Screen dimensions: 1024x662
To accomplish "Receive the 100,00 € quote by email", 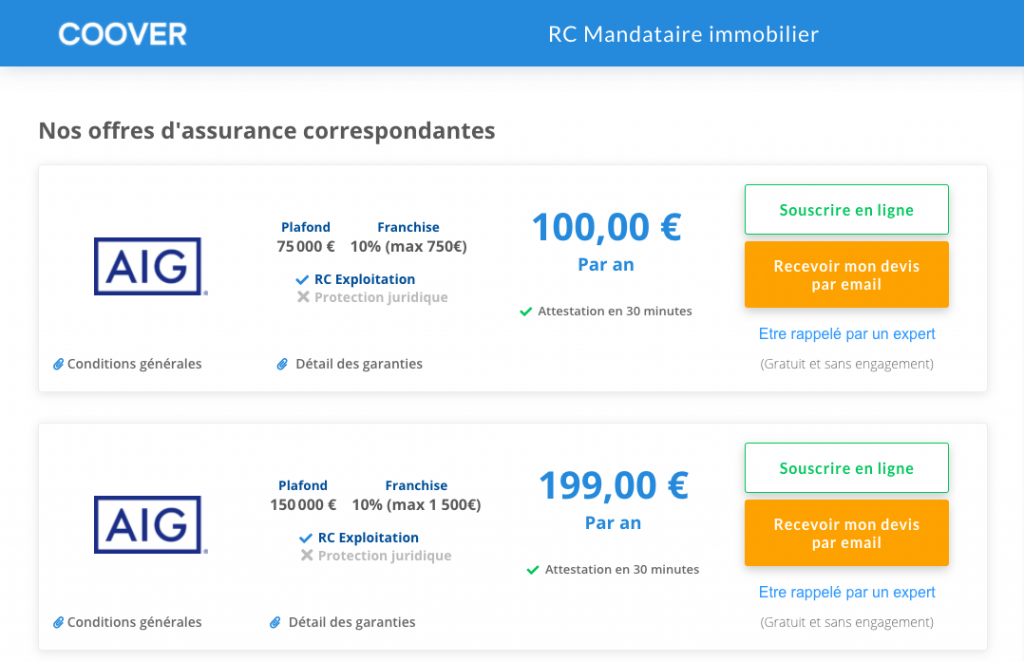I will tap(846, 275).
